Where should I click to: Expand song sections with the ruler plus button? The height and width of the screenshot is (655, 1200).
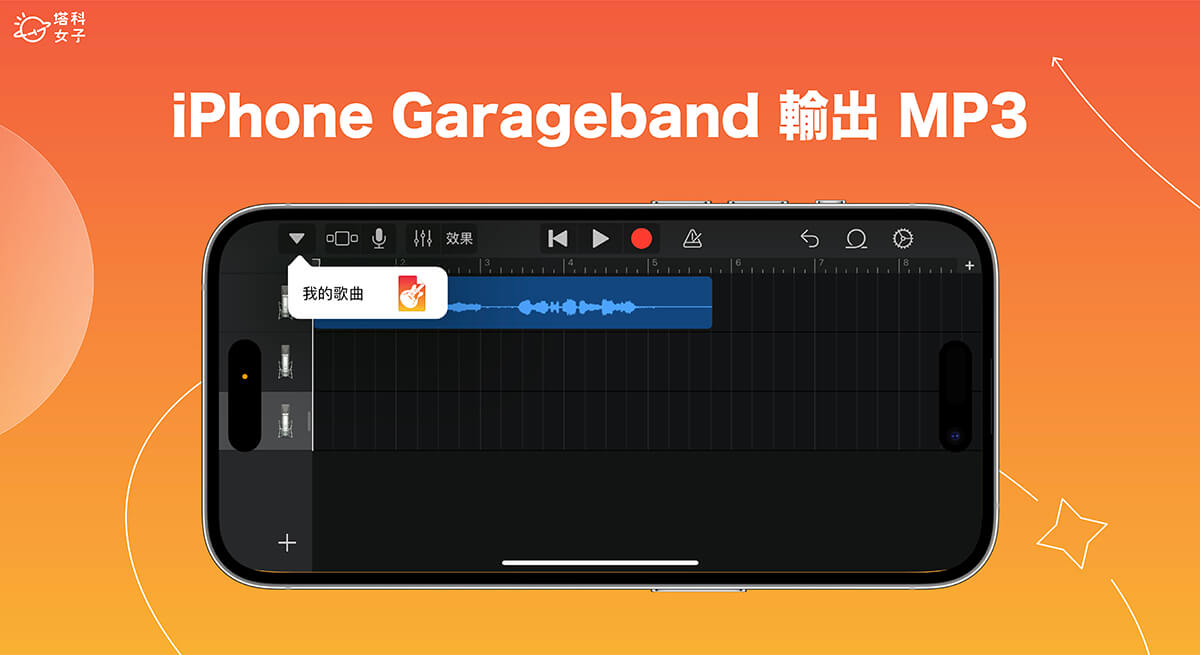point(968,265)
